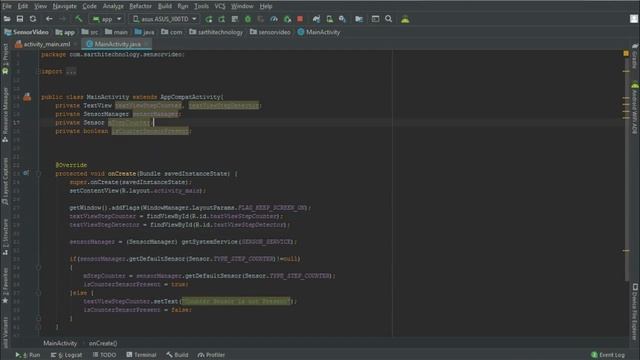This screenshot has width=640, height=360.
Task: Expand the collapsed import block
Action: point(71,71)
